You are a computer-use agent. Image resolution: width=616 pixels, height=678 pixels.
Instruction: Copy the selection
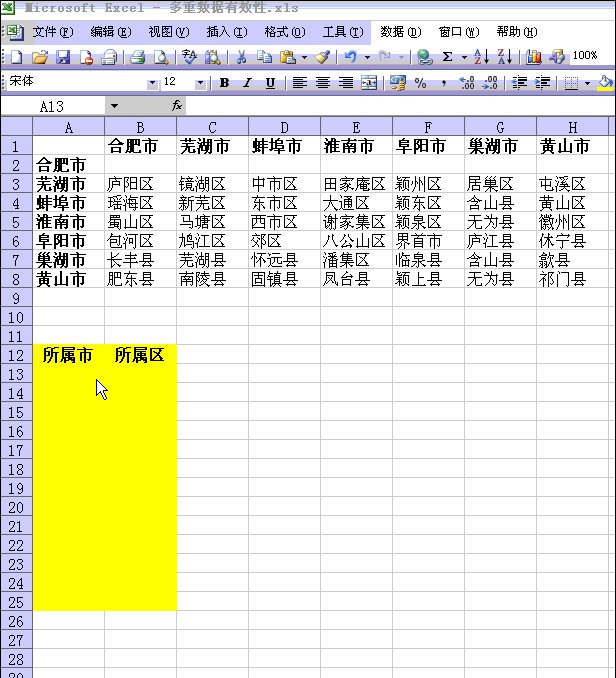point(264,57)
